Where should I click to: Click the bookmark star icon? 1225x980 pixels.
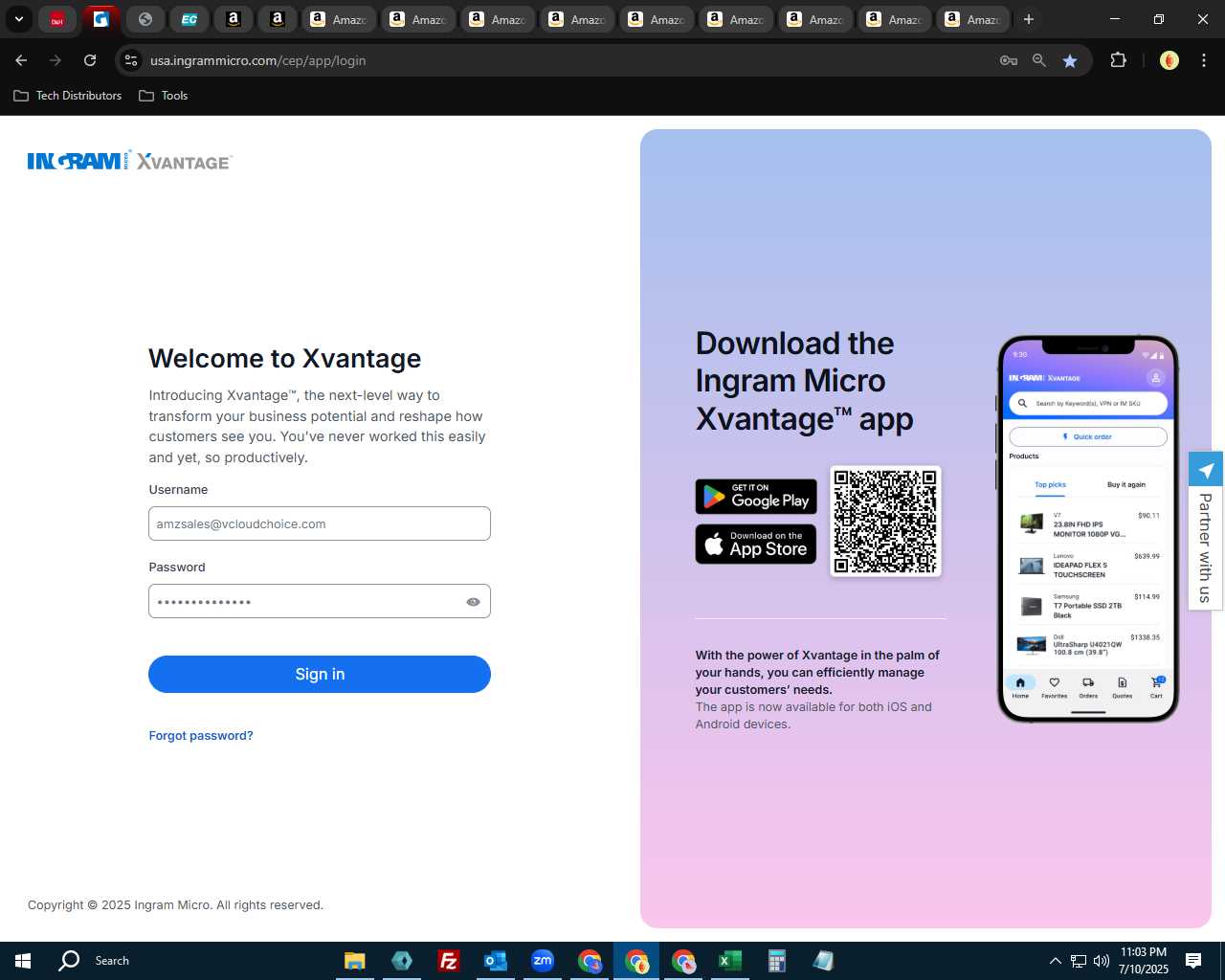click(1070, 60)
